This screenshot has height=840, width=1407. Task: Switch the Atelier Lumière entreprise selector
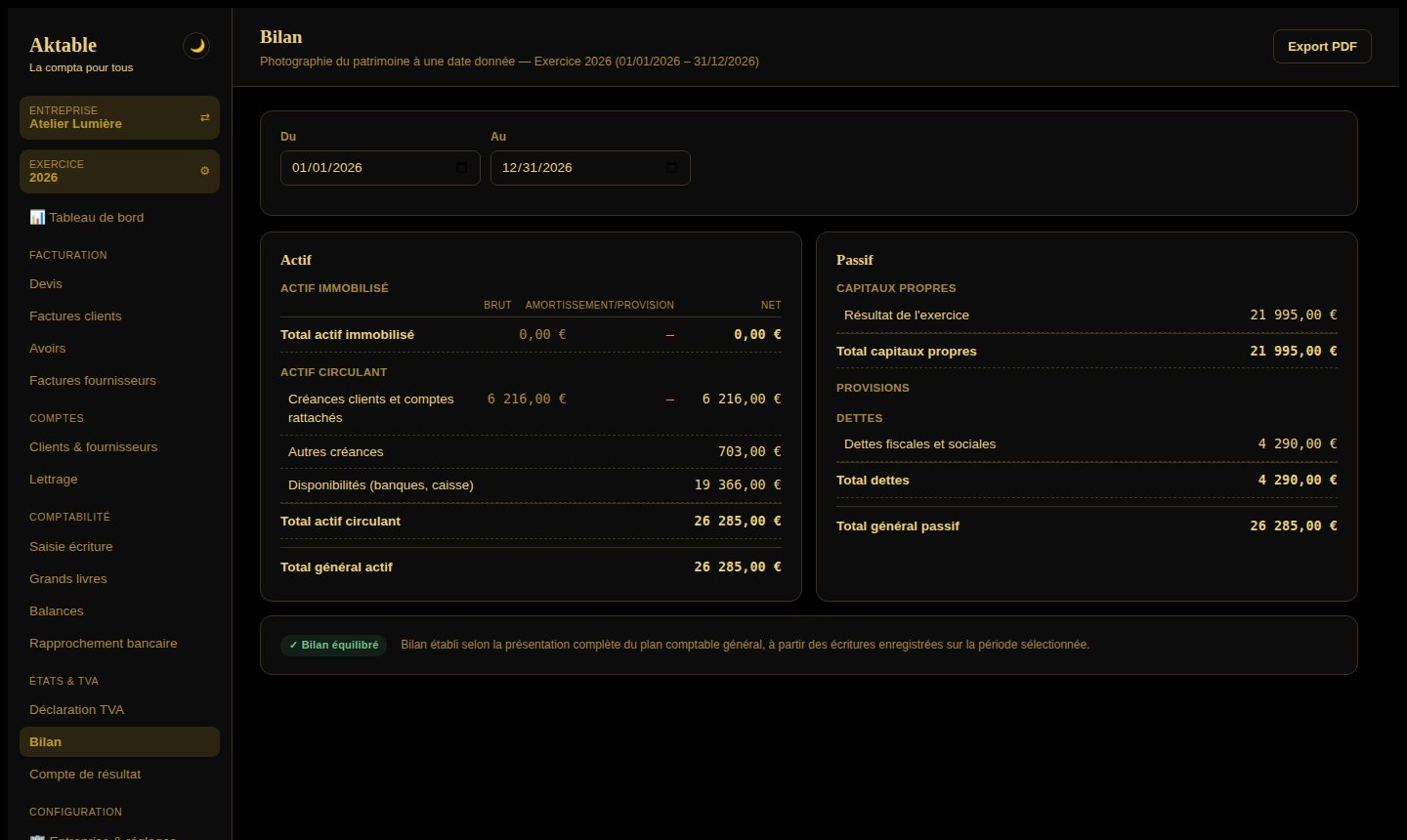tap(119, 117)
